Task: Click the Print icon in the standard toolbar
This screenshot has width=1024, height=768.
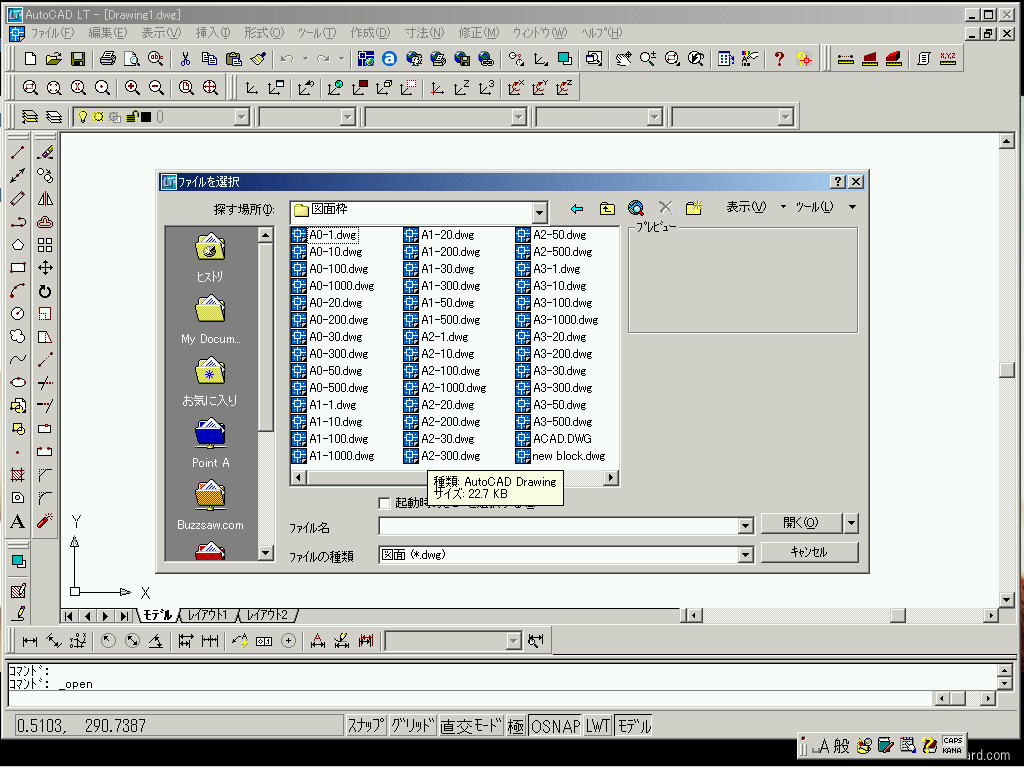Action: coord(108,59)
